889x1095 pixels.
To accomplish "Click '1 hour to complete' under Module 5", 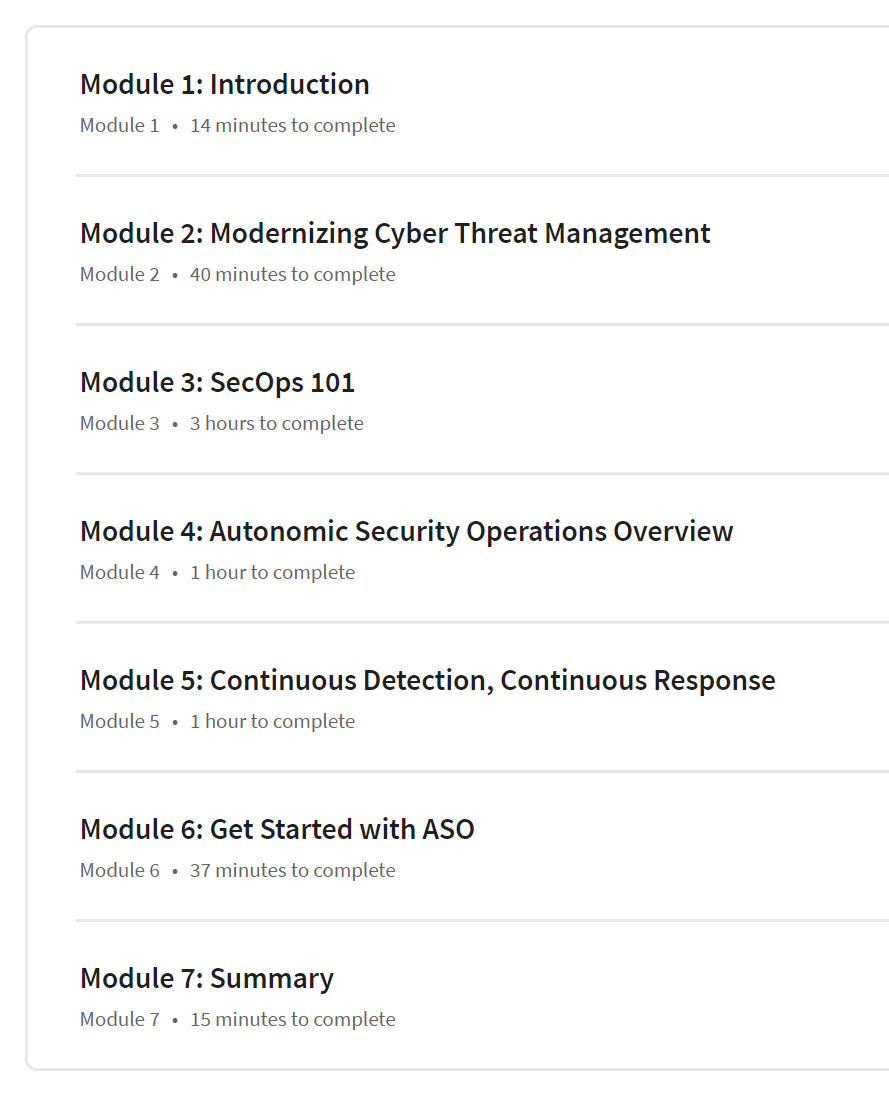I will [x=272, y=721].
